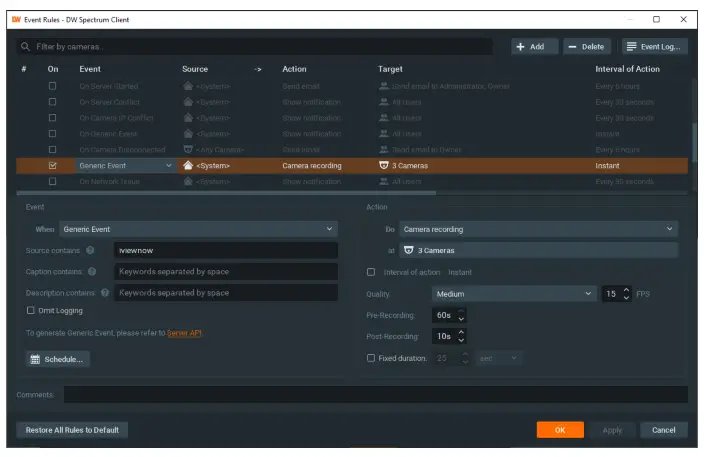The height and width of the screenshot is (457, 705).
Task: Click the Description contains keywords field
Action: pyautogui.click(x=226, y=292)
